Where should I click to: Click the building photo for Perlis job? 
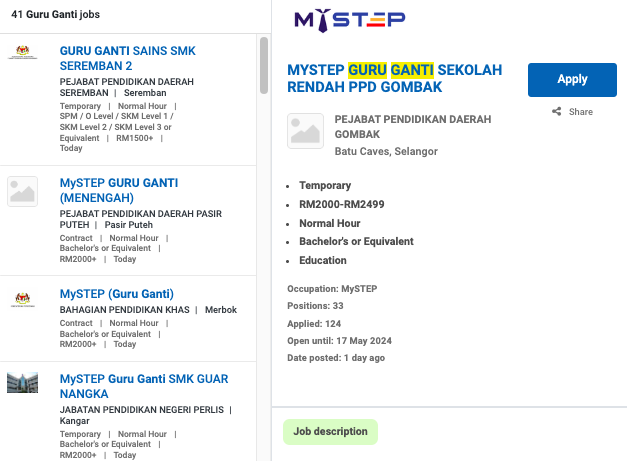click(22, 383)
